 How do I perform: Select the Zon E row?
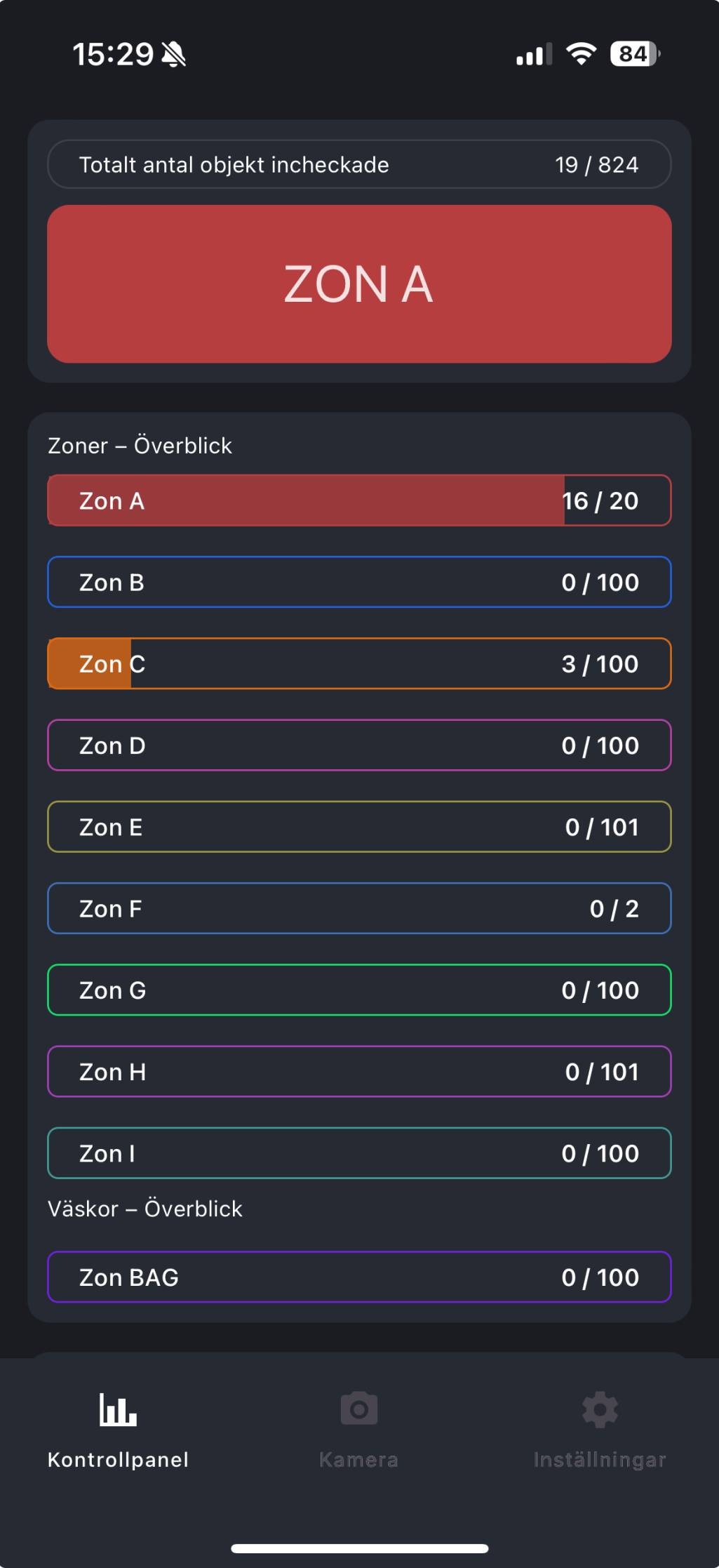pyautogui.click(x=359, y=827)
